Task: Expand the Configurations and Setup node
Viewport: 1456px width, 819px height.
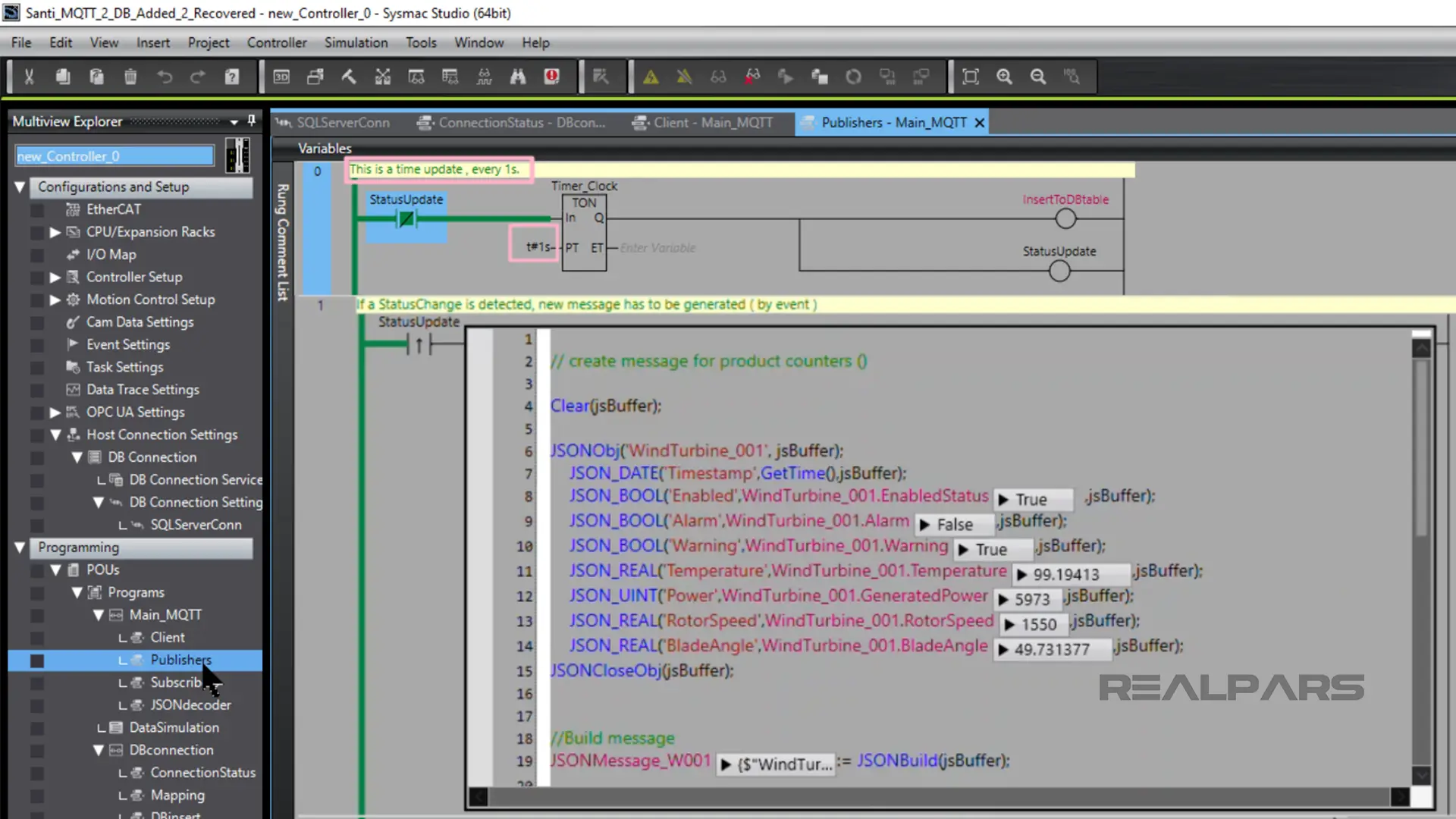Action: coord(20,186)
